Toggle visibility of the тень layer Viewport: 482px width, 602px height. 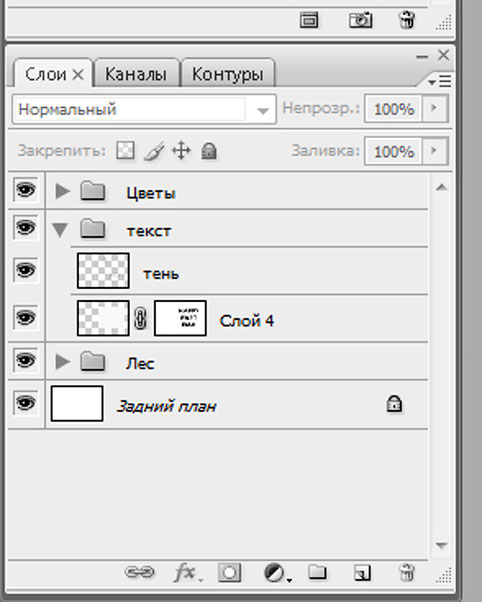click(x=26, y=270)
